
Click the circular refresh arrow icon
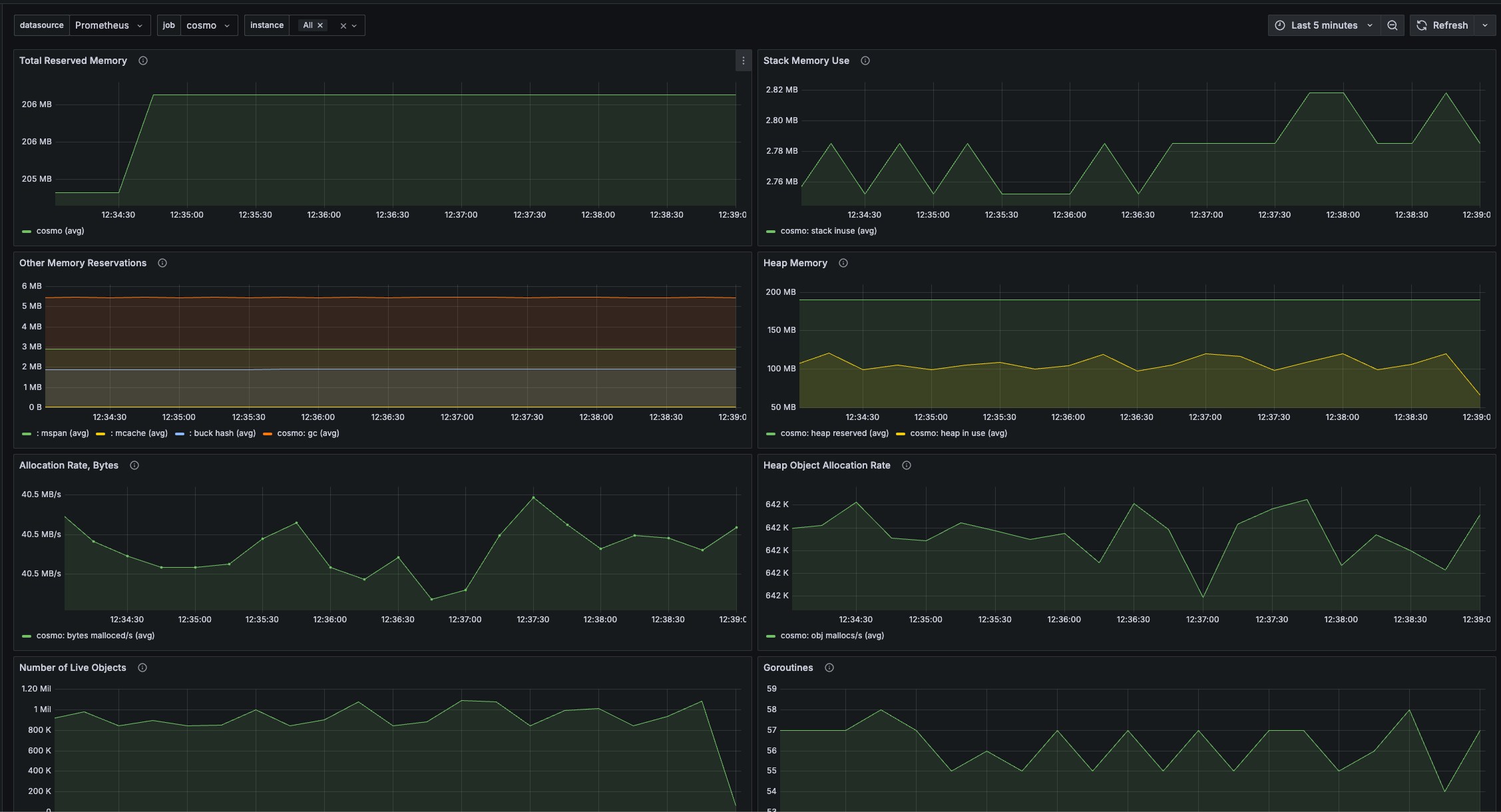1422,25
